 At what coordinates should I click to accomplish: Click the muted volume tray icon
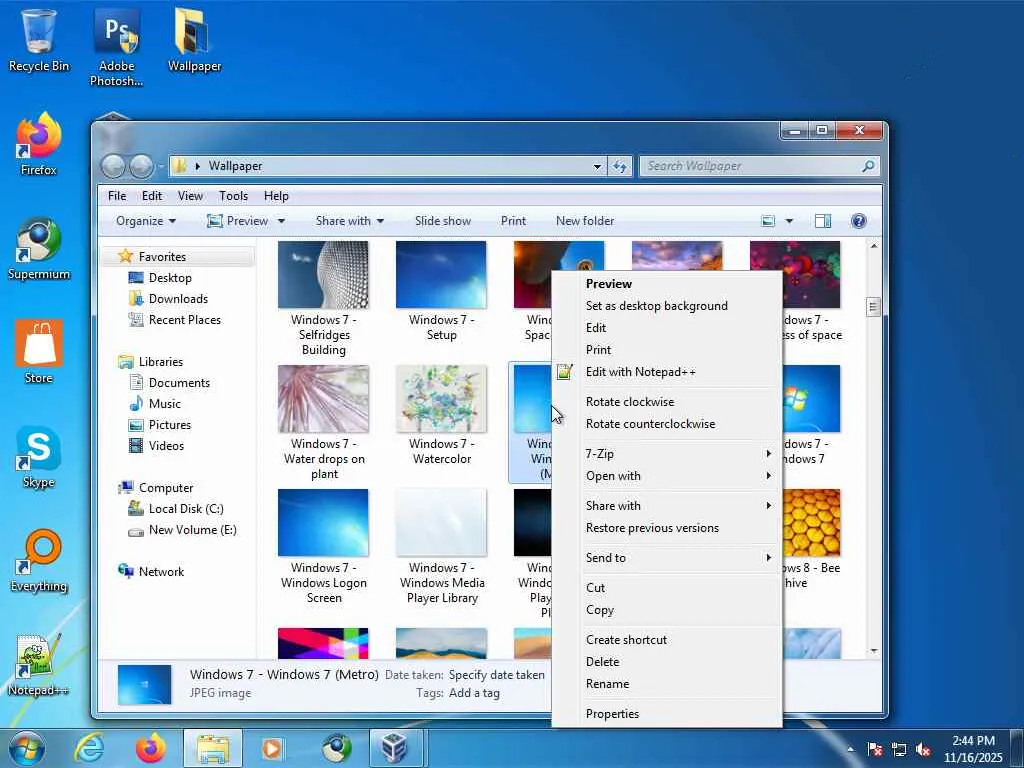click(923, 749)
